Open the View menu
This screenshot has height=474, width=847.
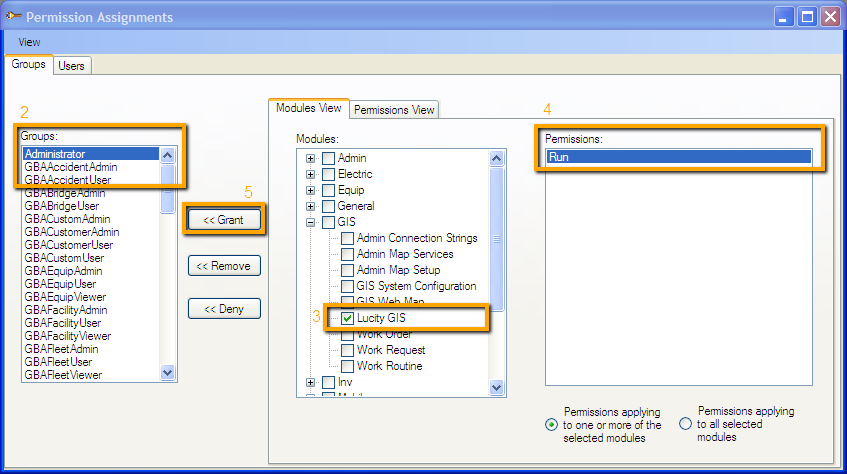pyautogui.click(x=29, y=42)
